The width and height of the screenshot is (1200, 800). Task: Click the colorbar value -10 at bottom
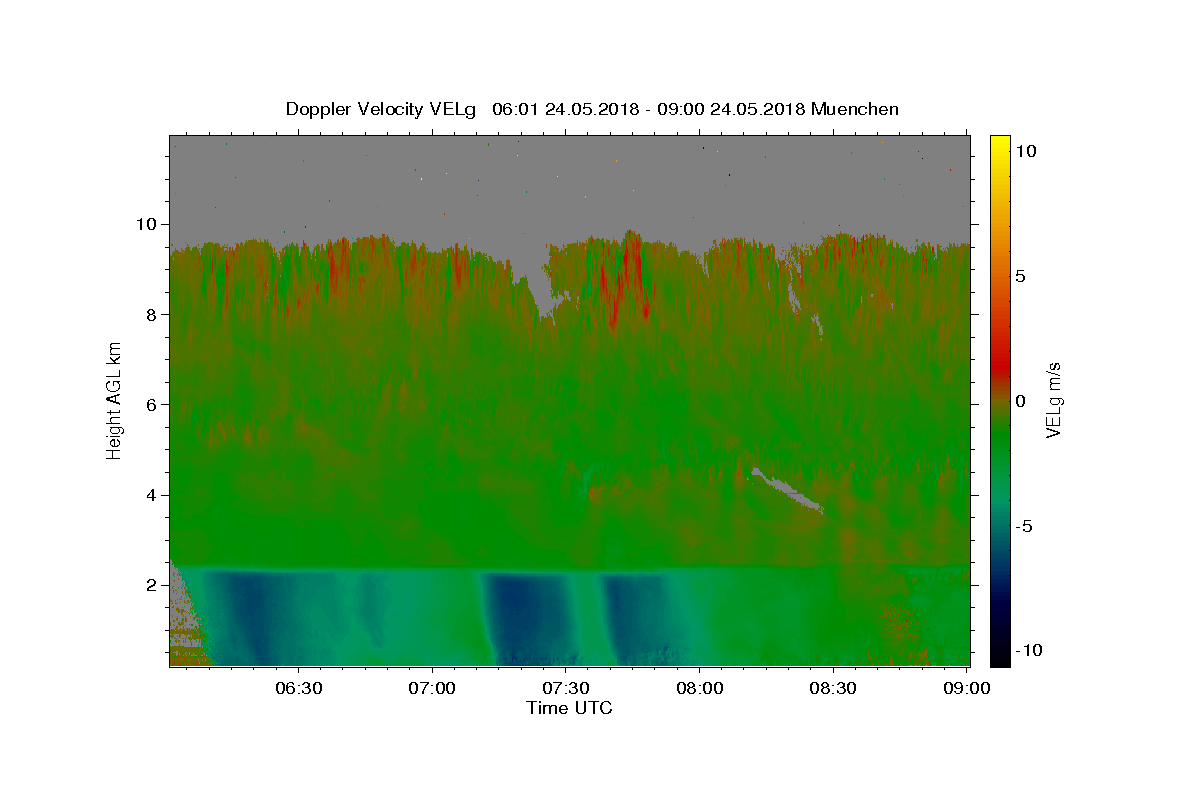tap(1029, 651)
